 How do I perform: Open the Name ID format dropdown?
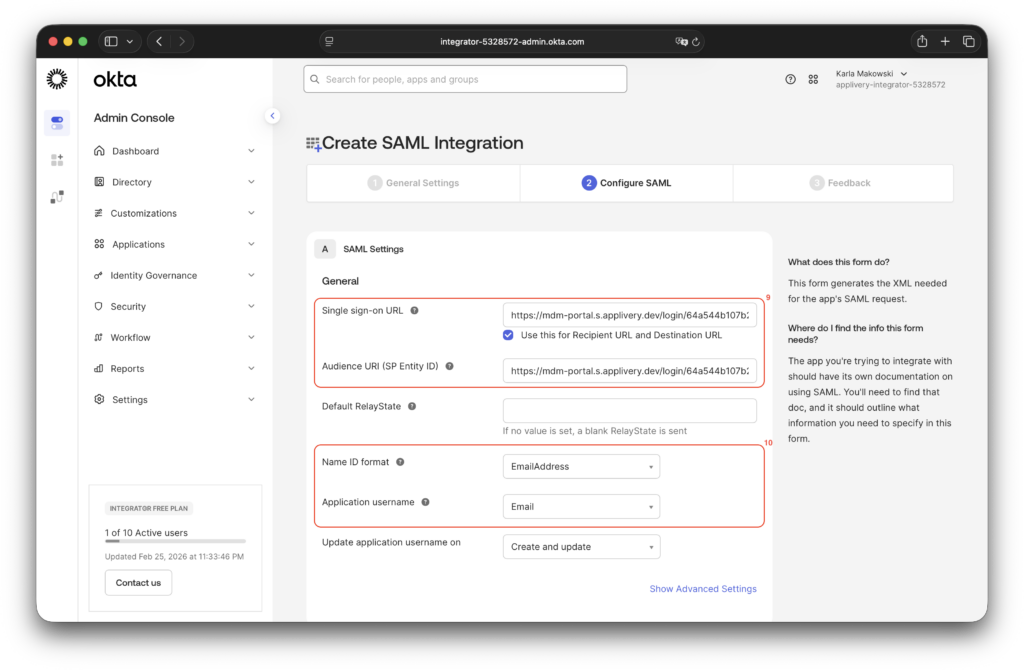click(x=581, y=466)
